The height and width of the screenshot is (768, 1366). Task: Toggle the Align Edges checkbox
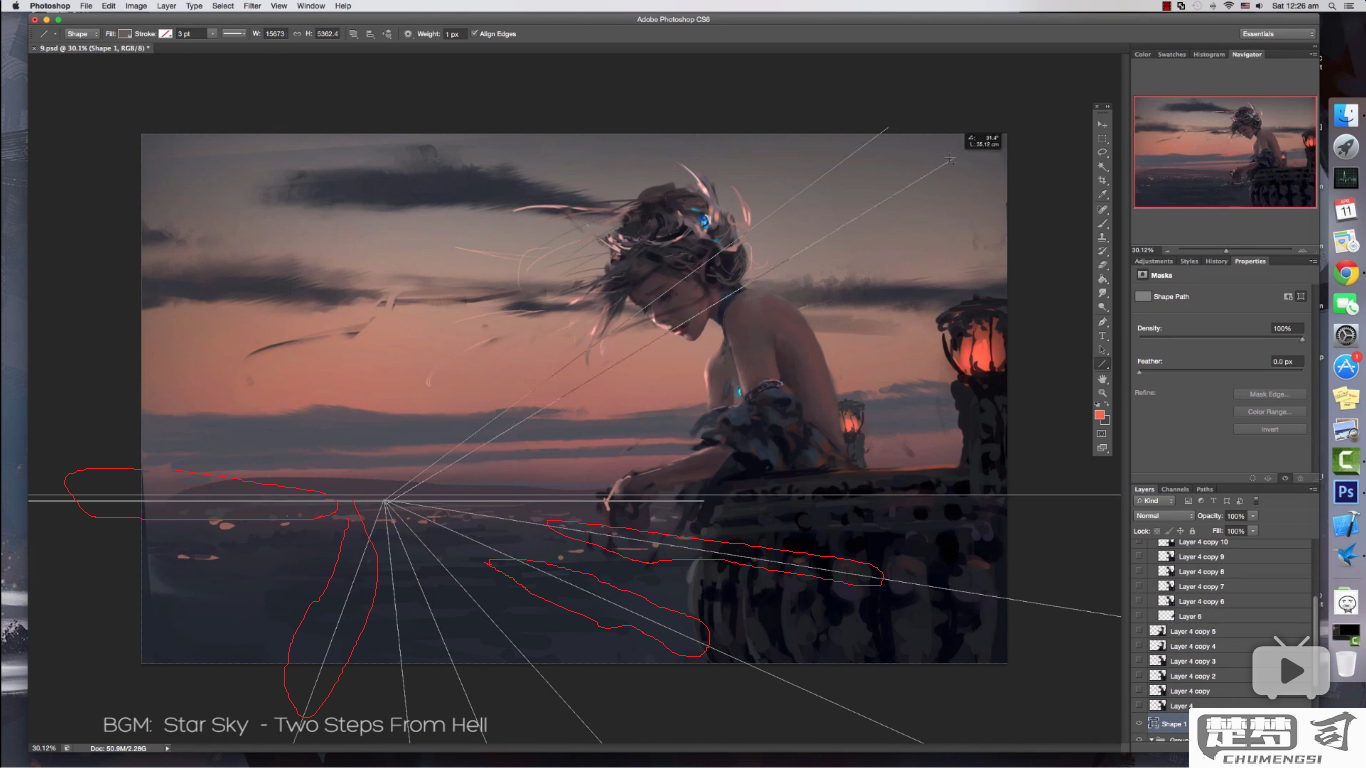[474, 33]
